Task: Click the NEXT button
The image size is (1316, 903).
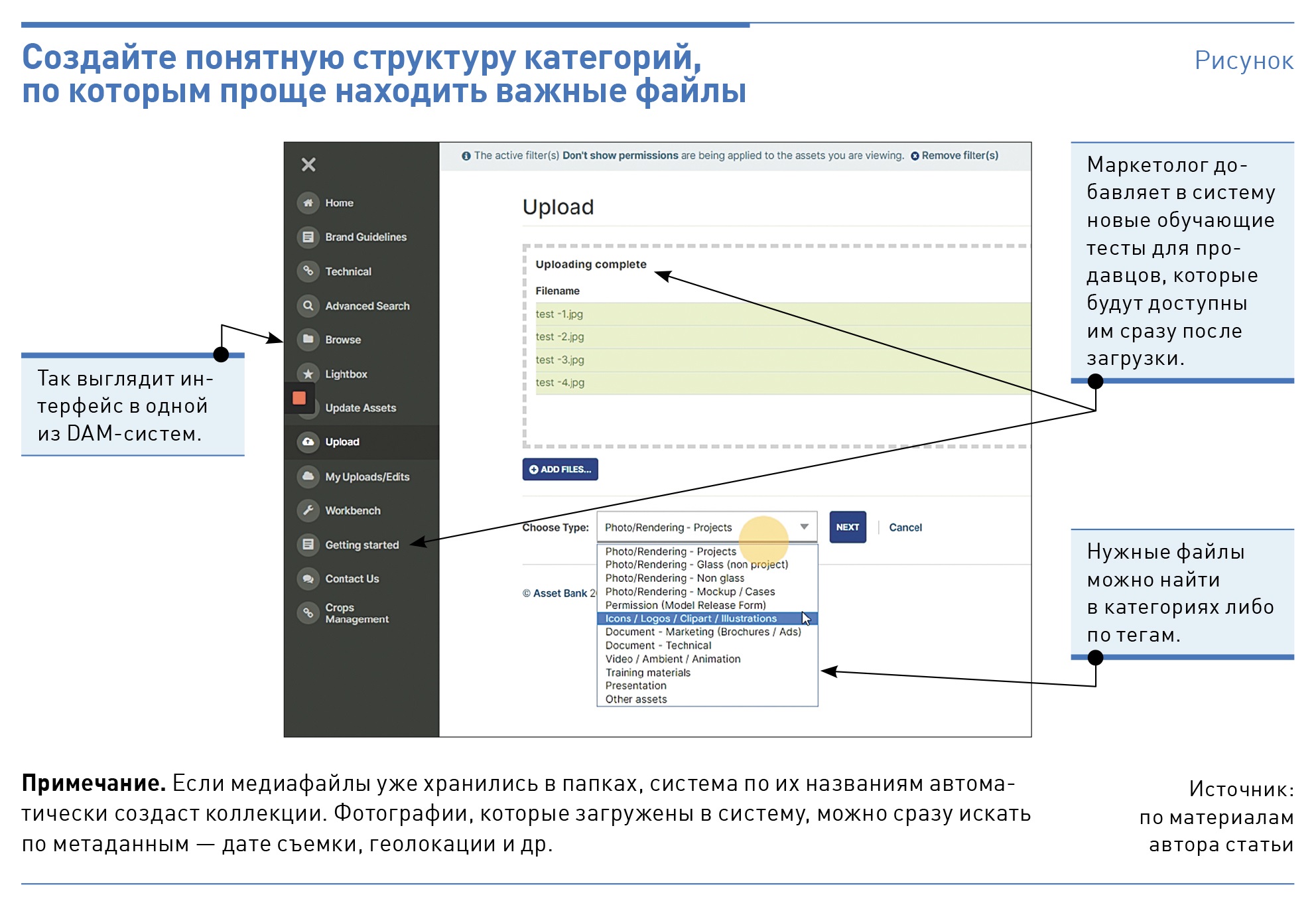Action: pyautogui.click(x=848, y=527)
